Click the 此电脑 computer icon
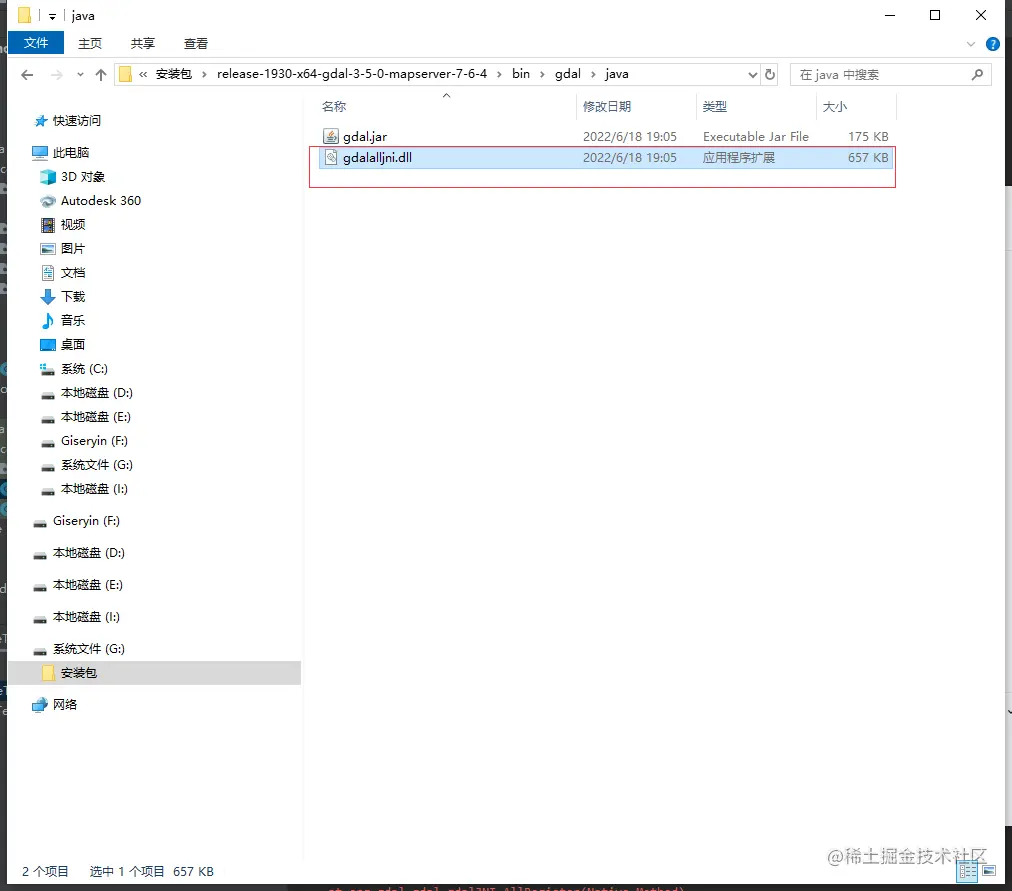Image resolution: width=1012 pixels, height=891 pixels. click(39, 153)
